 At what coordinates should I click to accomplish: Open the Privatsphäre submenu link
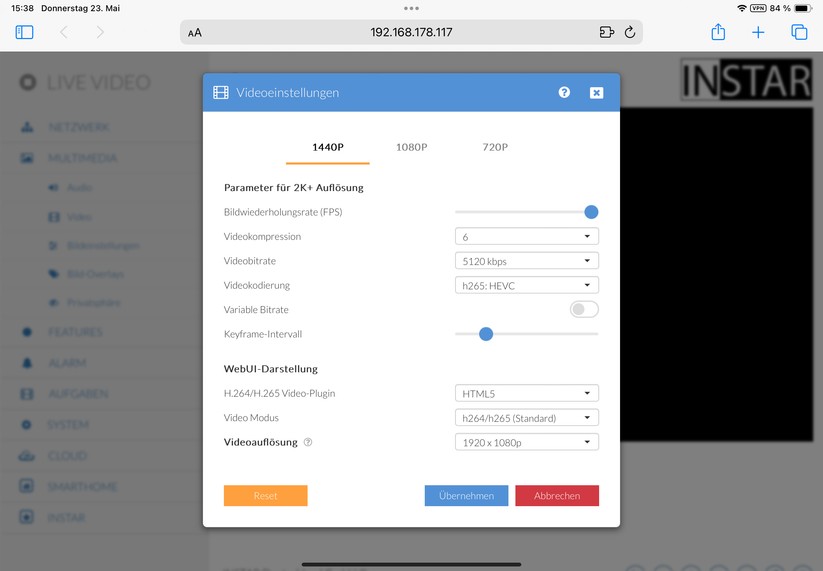pos(93,302)
